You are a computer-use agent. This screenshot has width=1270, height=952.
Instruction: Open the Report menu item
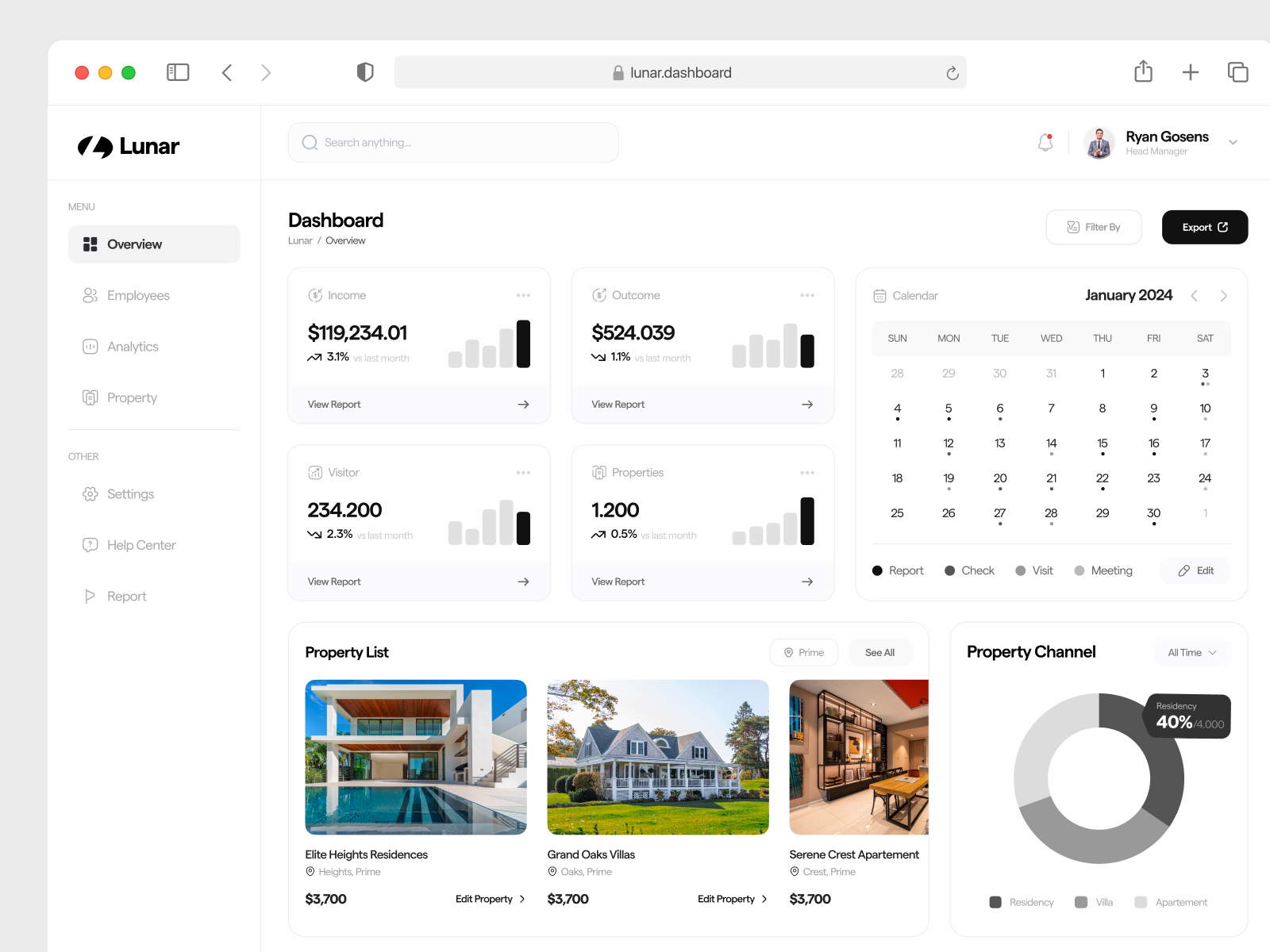pyautogui.click(x=127, y=596)
